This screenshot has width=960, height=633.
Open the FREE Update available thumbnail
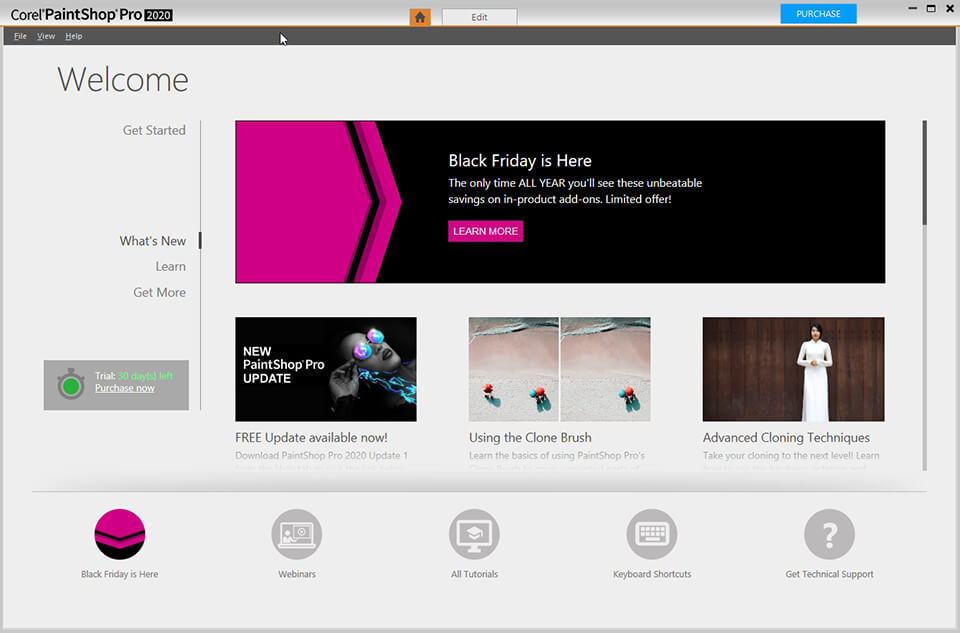[326, 369]
